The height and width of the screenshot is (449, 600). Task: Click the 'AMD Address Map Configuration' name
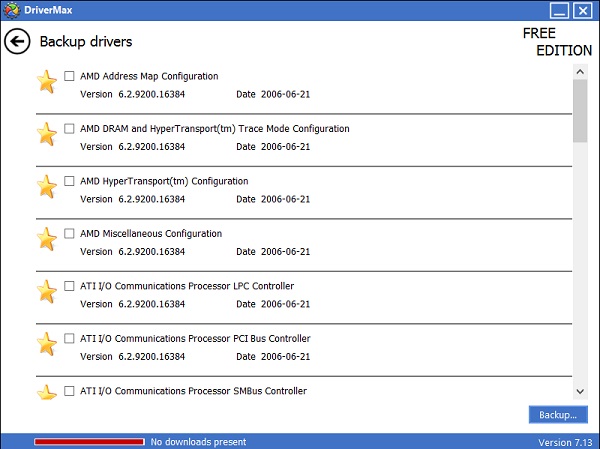point(149,76)
